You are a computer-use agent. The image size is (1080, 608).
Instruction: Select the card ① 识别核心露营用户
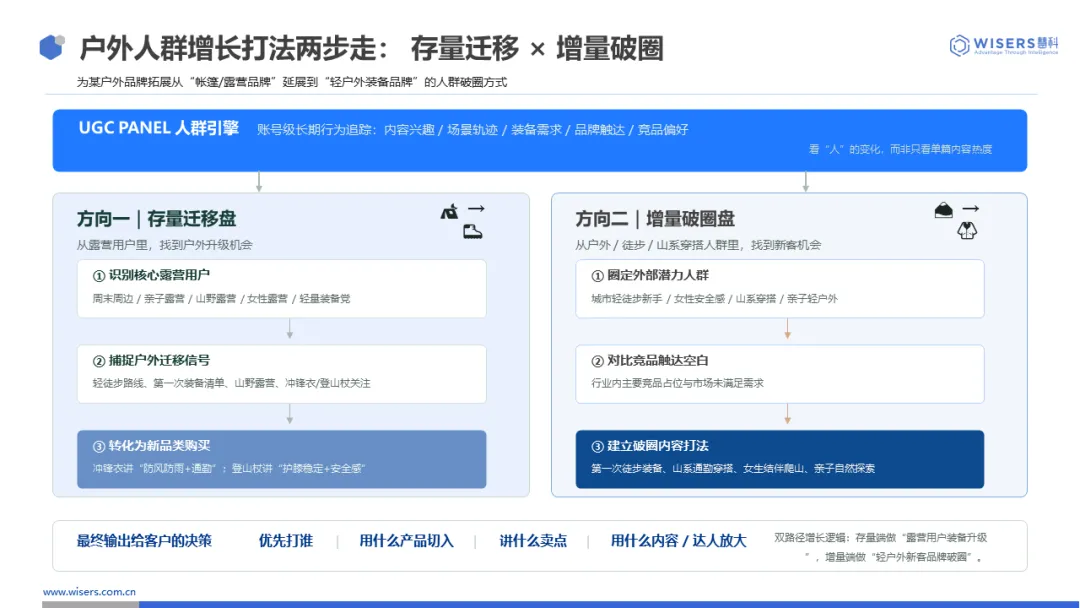click(x=282, y=289)
